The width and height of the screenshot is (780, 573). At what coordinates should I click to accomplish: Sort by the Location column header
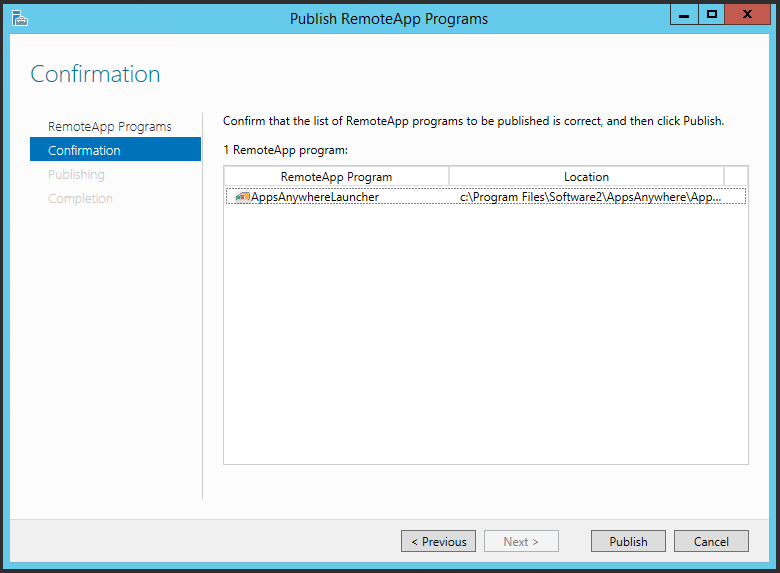tap(586, 177)
